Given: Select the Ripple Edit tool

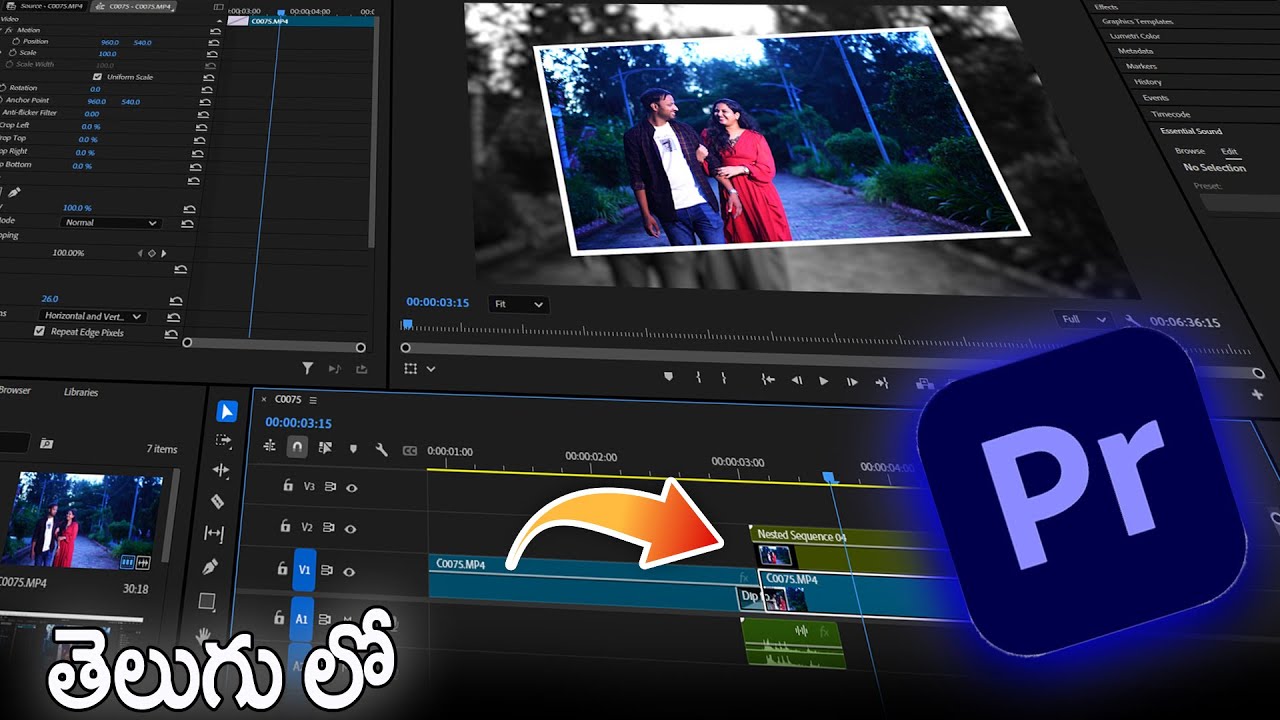Looking at the screenshot, I should click(220, 470).
